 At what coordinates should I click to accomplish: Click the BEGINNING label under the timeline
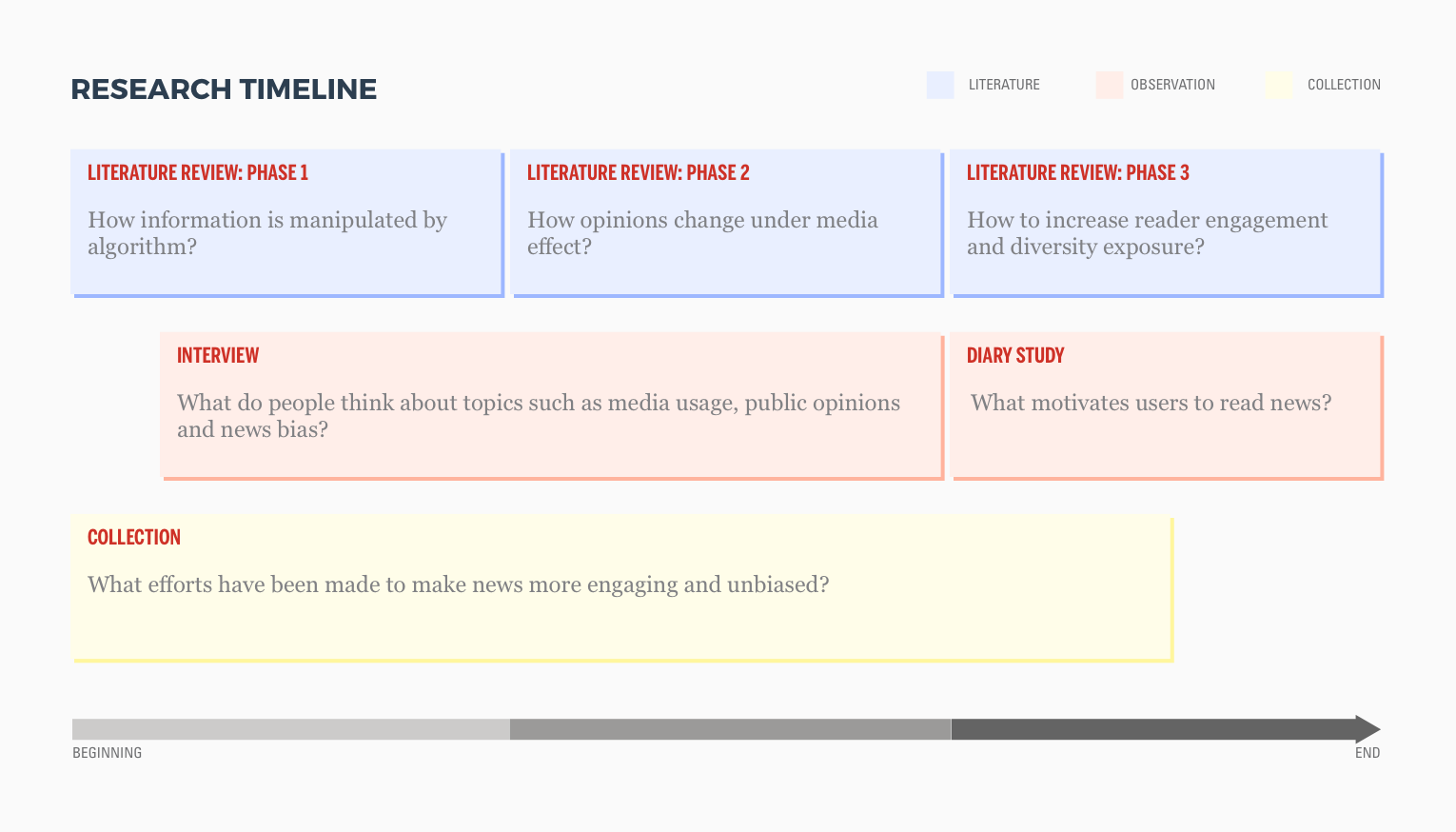coord(108,753)
